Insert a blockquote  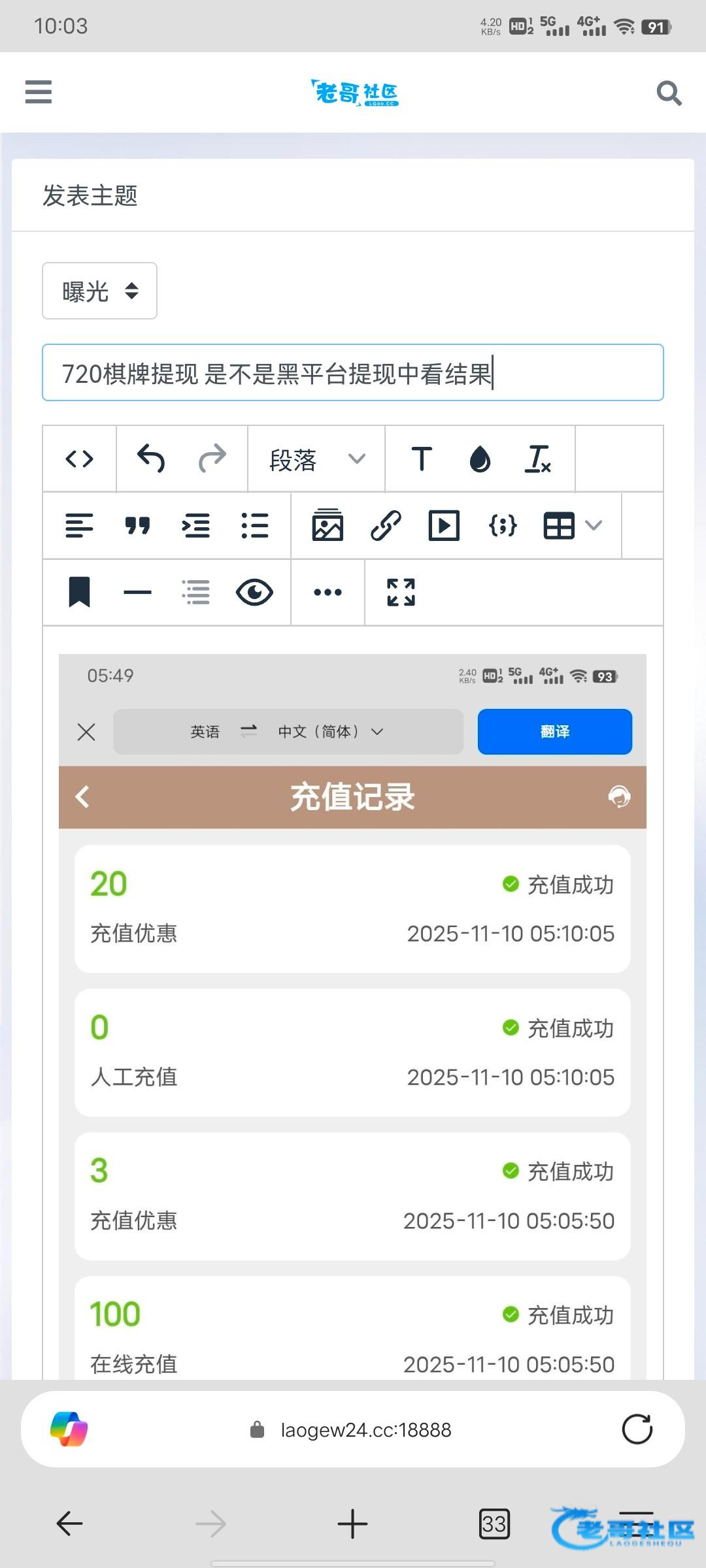tap(137, 526)
